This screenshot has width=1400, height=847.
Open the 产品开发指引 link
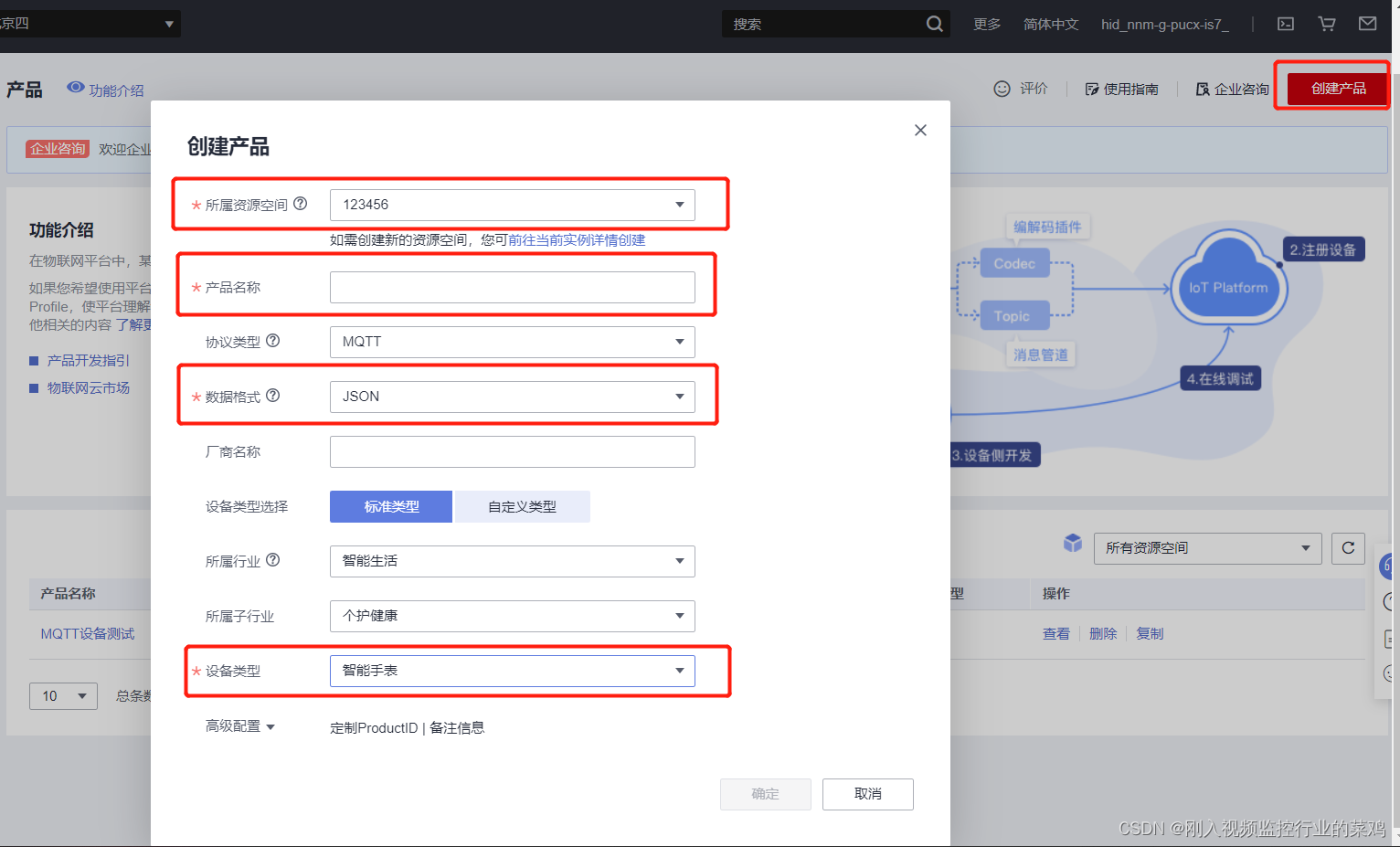pyautogui.click(x=89, y=361)
